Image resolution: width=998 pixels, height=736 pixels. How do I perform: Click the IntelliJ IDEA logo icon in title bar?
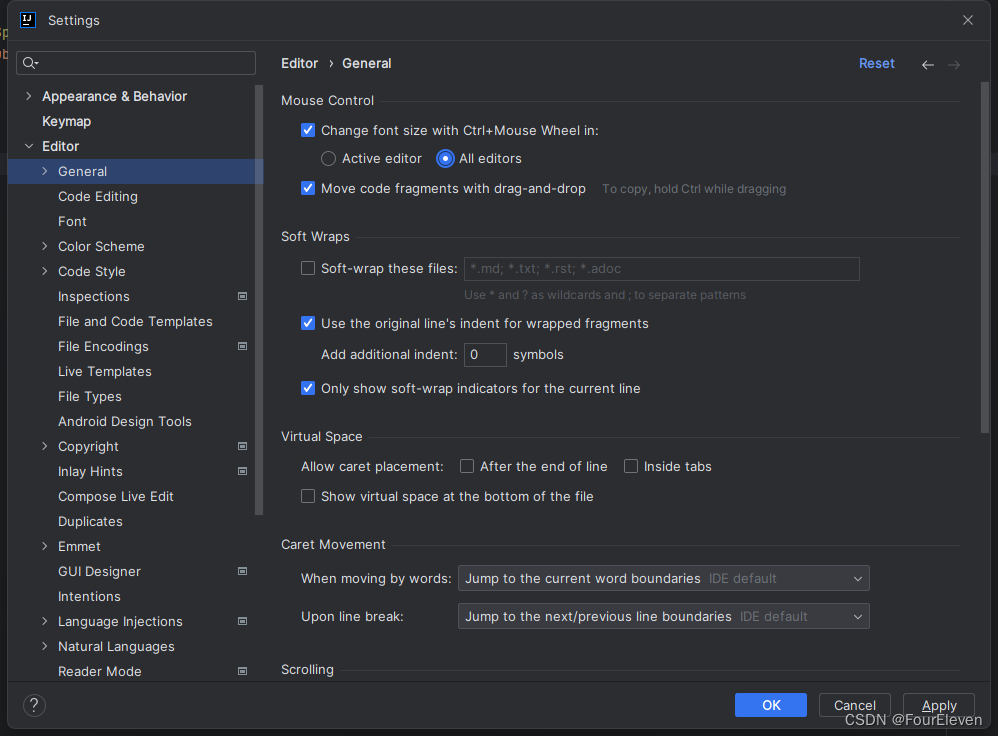tap(27, 20)
